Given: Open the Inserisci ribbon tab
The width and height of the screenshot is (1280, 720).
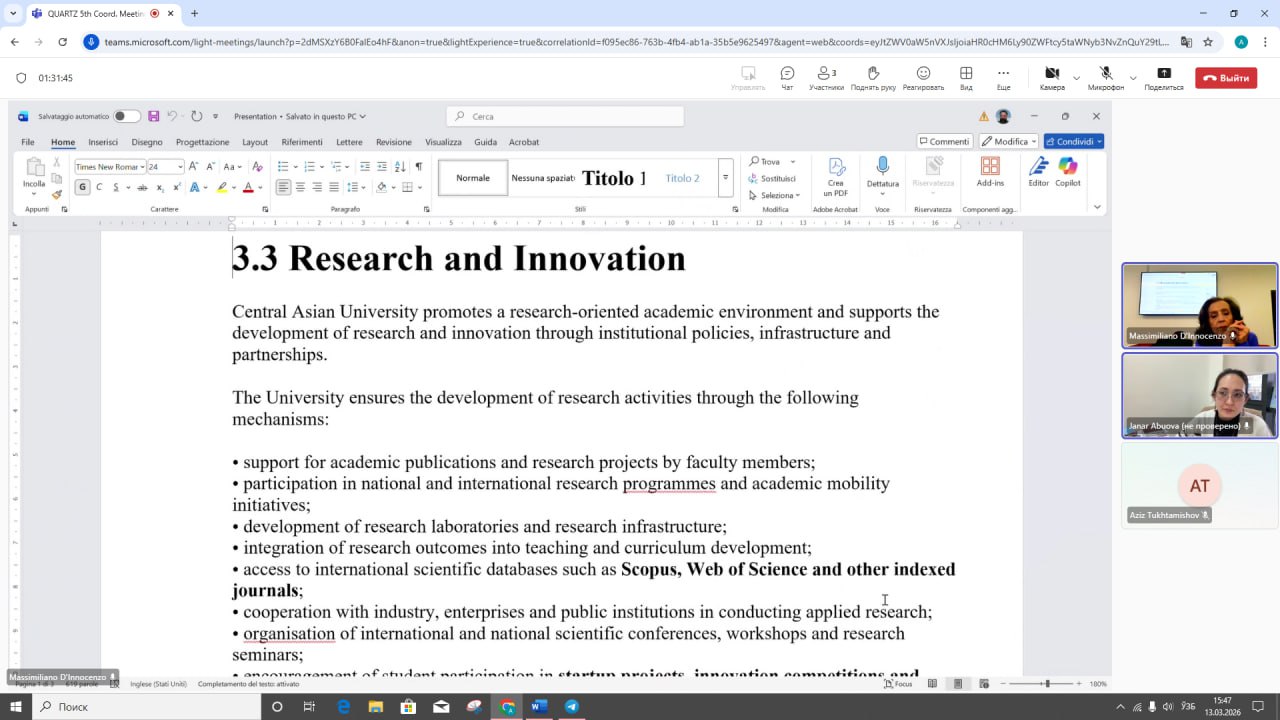Looking at the screenshot, I should 103,142.
